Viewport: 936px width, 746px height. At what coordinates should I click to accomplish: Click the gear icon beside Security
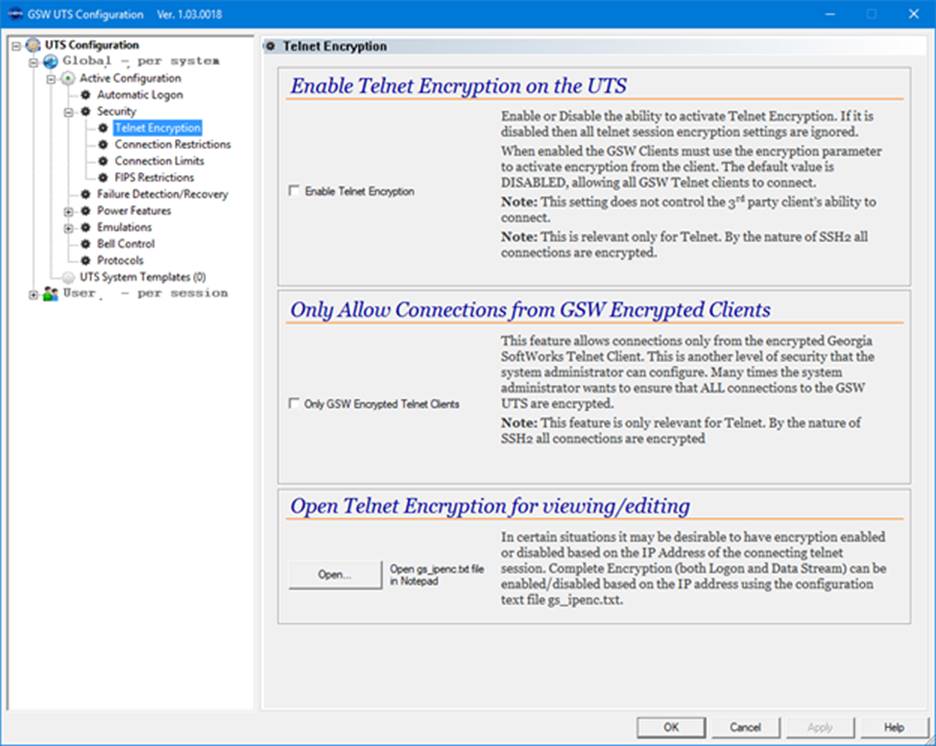[85, 112]
